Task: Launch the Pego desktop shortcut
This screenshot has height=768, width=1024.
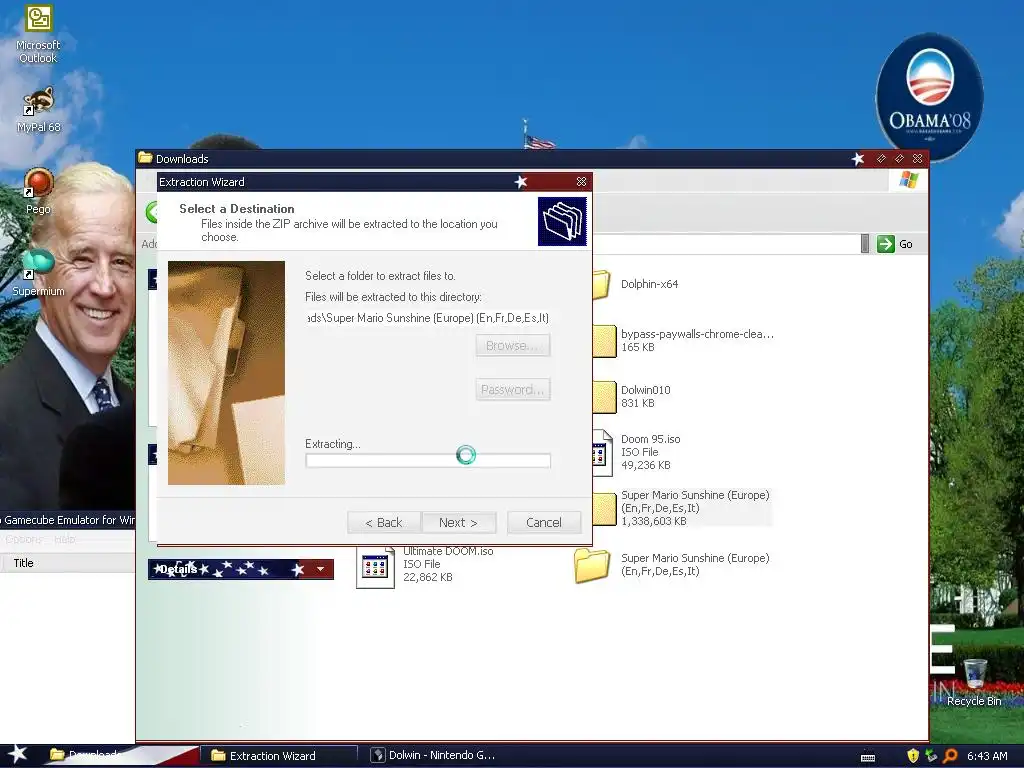Action: click(38, 191)
